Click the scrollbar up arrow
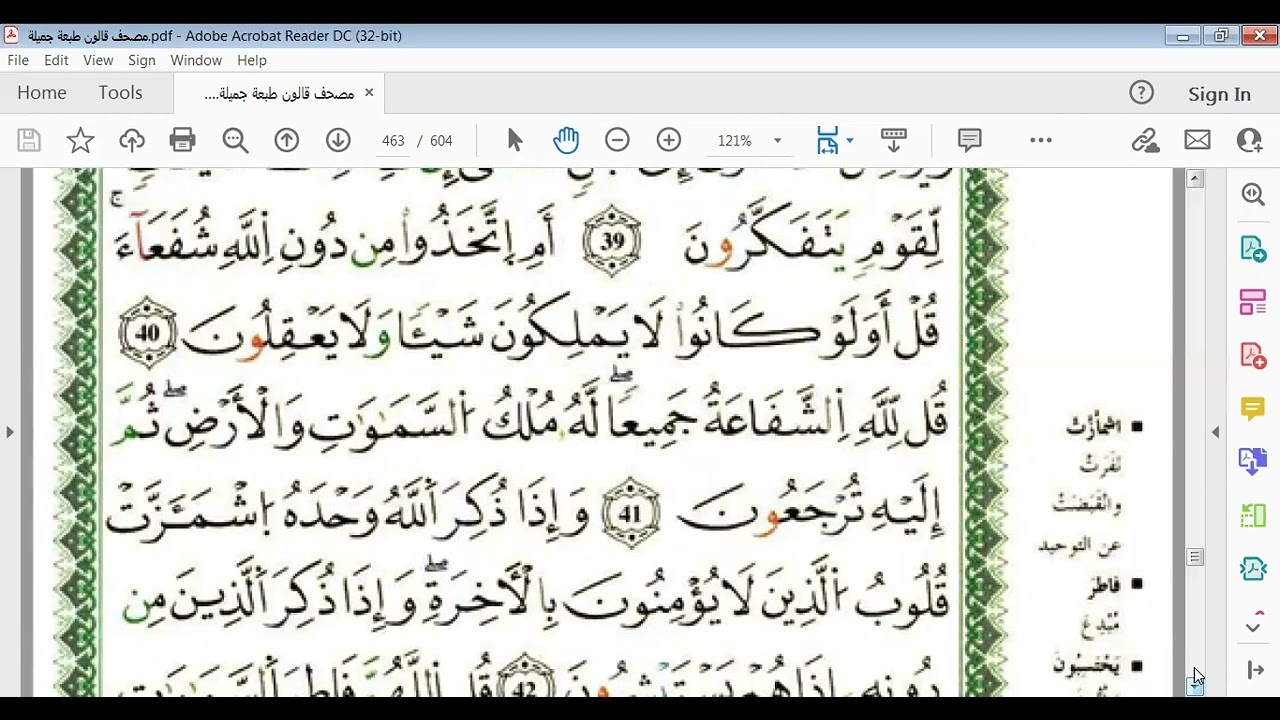The width and height of the screenshot is (1280, 720). tap(1195, 179)
